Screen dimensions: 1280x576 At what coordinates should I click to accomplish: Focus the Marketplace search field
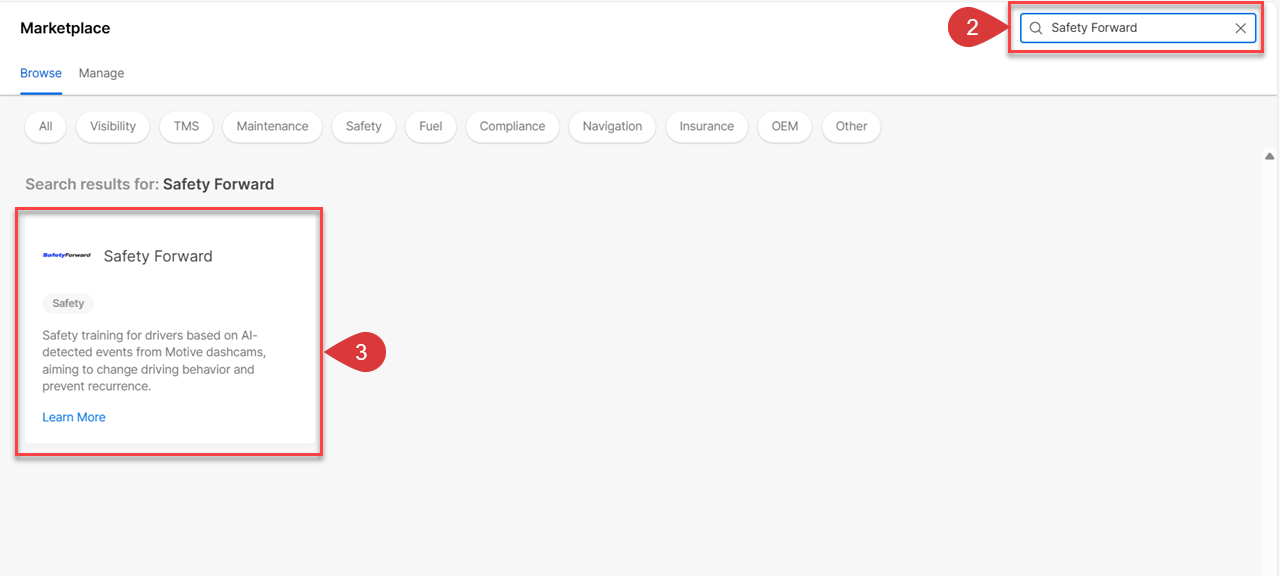[1138, 28]
